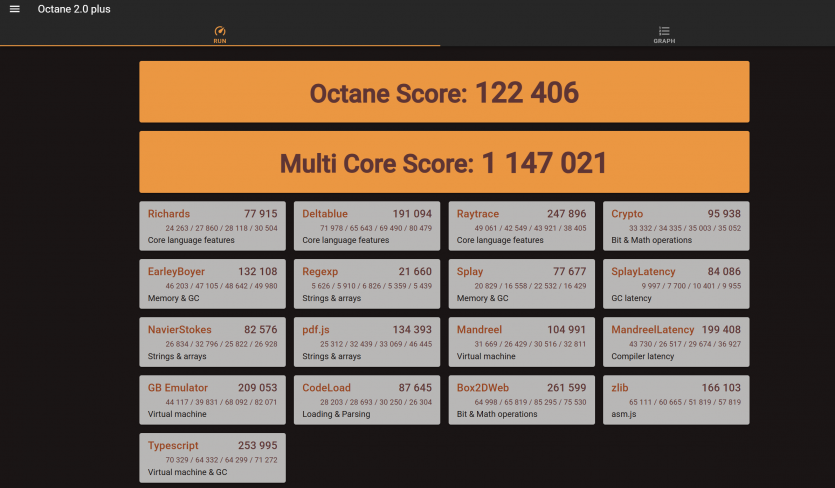Open the MandreelLatency result card

tap(676, 342)
